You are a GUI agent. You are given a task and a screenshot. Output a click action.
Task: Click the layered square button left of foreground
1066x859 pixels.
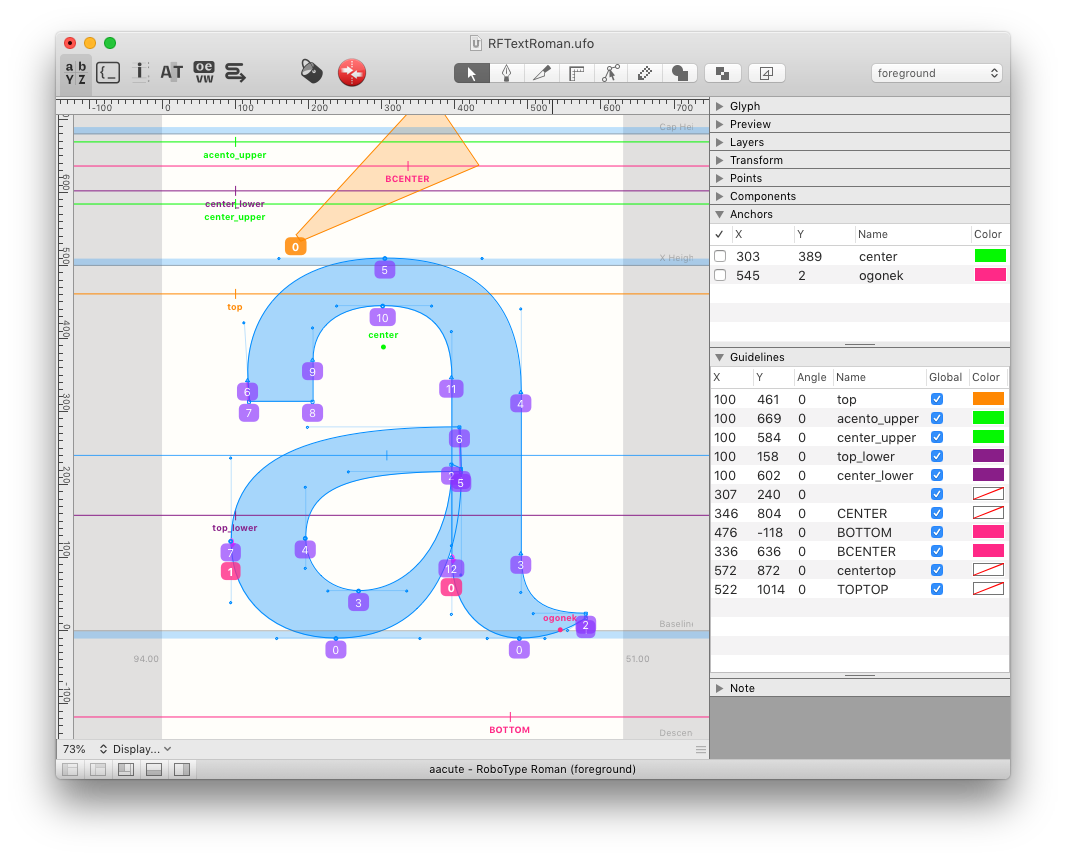pyautogui.click(x=766, y=73)
